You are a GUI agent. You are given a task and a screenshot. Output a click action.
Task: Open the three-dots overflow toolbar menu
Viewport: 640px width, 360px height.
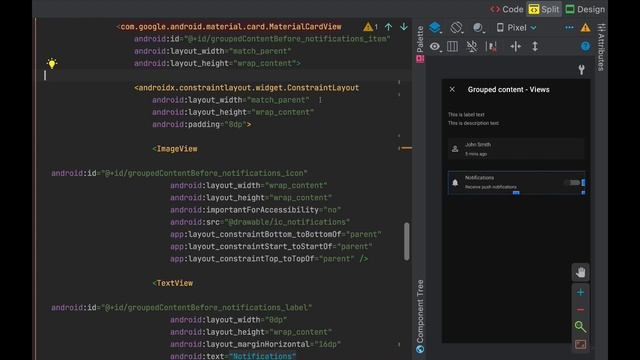tap(569, 27)
